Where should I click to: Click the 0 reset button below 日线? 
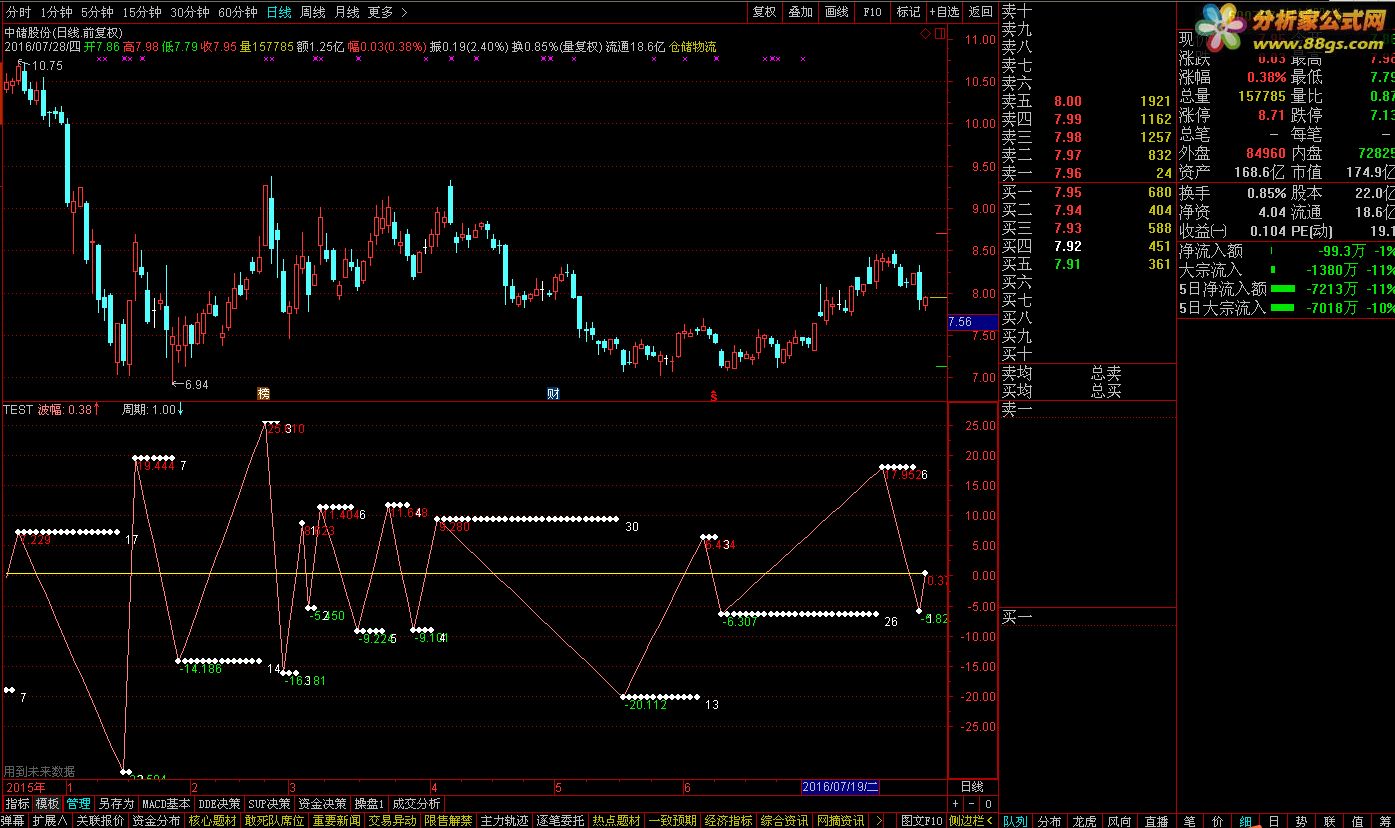pos(988,803)
